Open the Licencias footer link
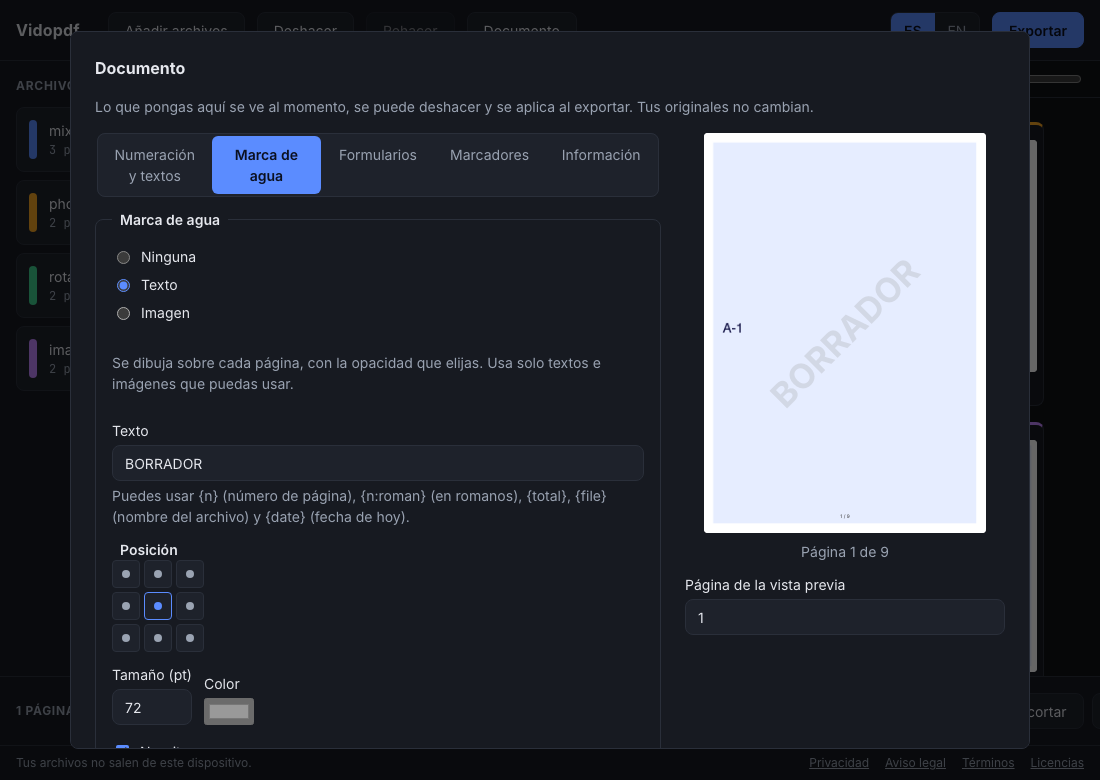 [x=1057, y=762]
